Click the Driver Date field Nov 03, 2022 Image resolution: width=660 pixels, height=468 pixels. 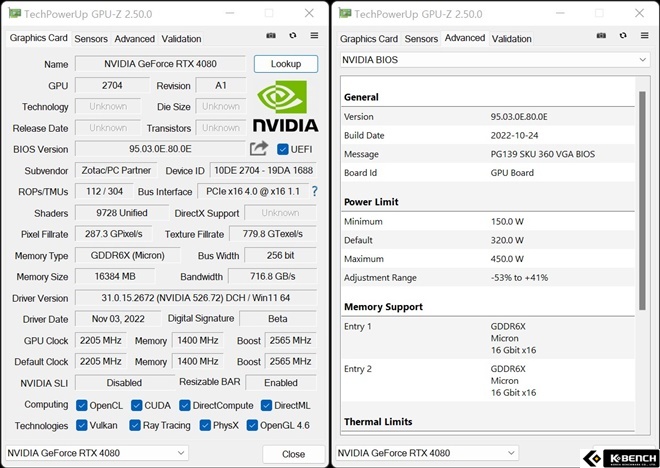tap(118, 319)
